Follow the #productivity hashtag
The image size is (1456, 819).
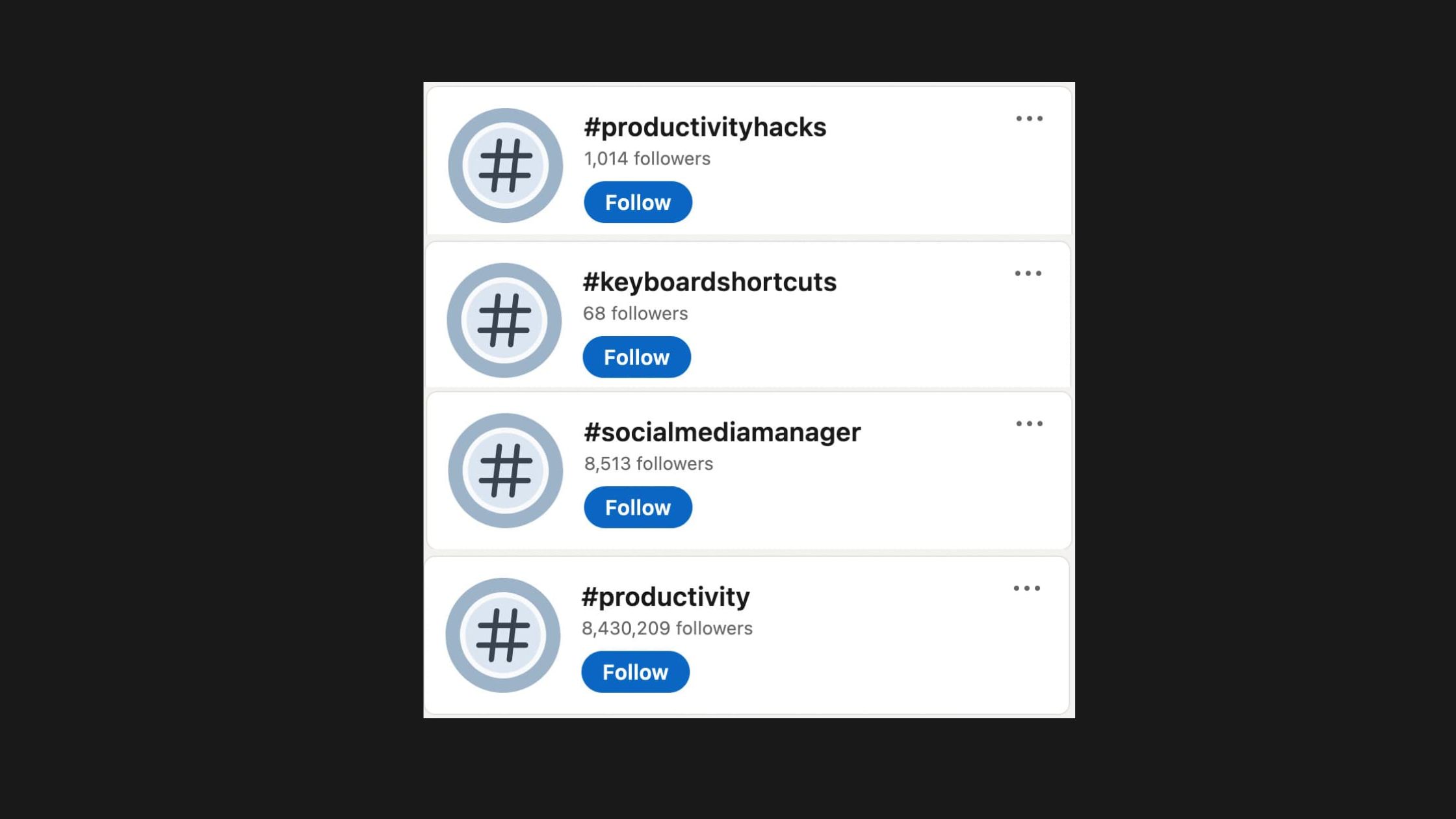tap(635, 671)
